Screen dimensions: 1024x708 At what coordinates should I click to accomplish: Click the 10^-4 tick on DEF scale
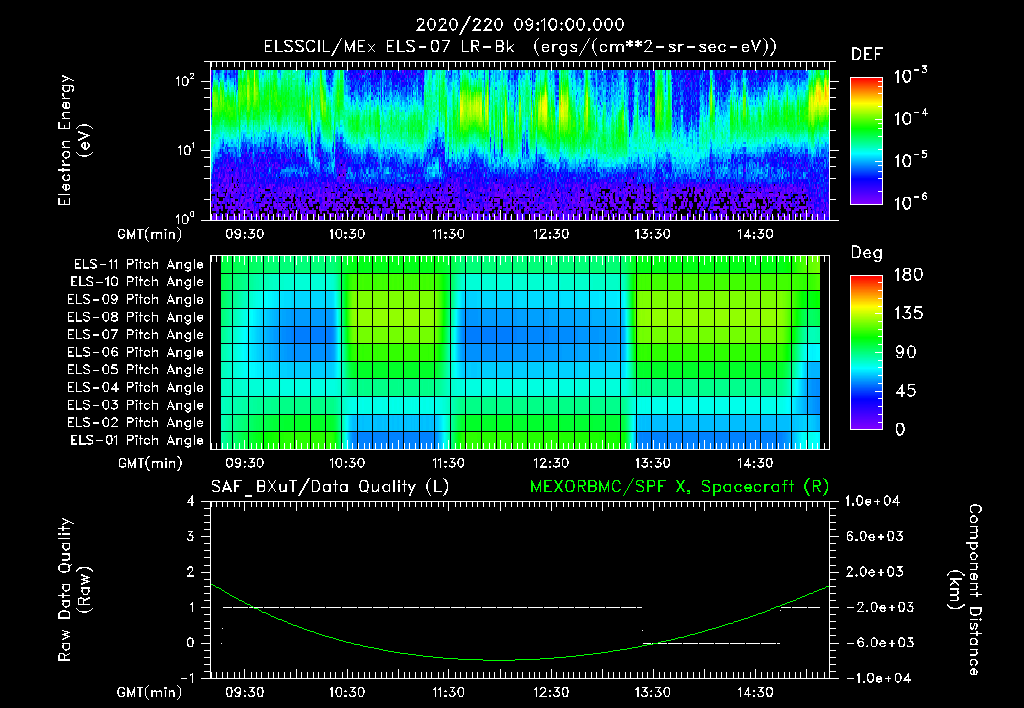pos(910,118)
